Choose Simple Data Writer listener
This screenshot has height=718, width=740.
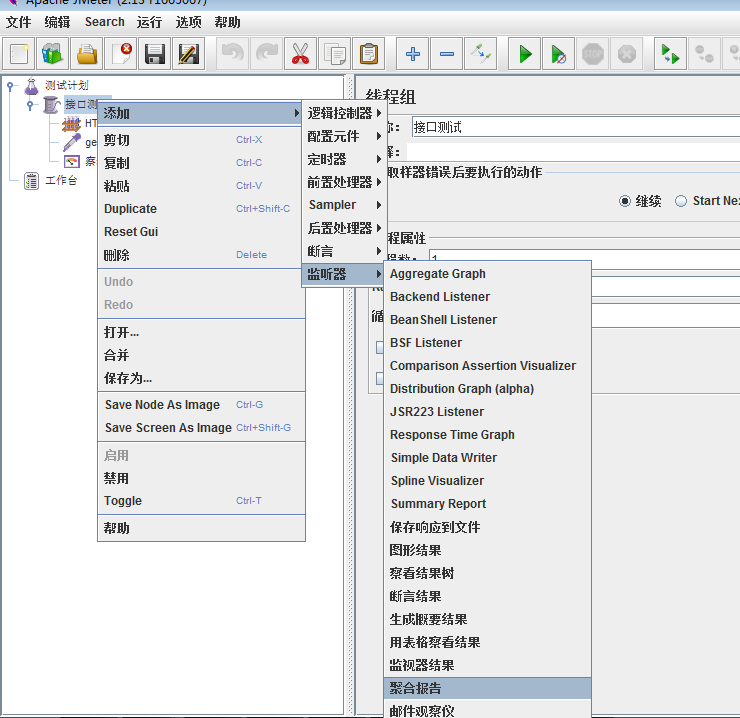click(488, 458)
